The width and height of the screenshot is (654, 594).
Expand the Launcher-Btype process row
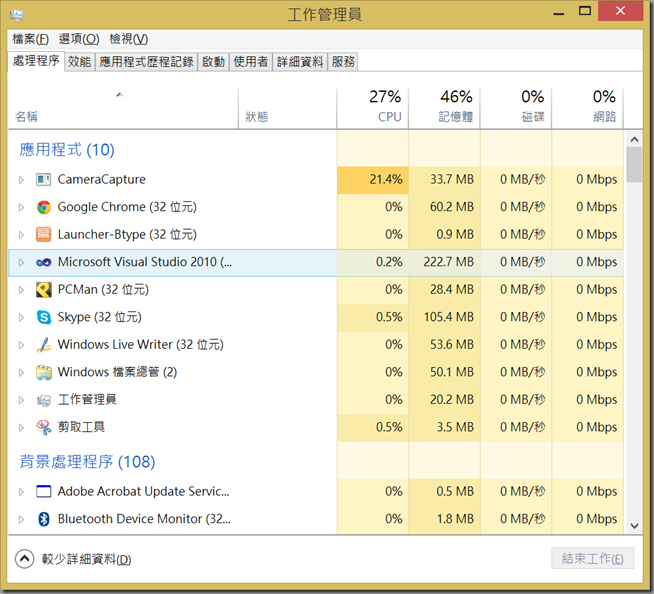[21, 235]
